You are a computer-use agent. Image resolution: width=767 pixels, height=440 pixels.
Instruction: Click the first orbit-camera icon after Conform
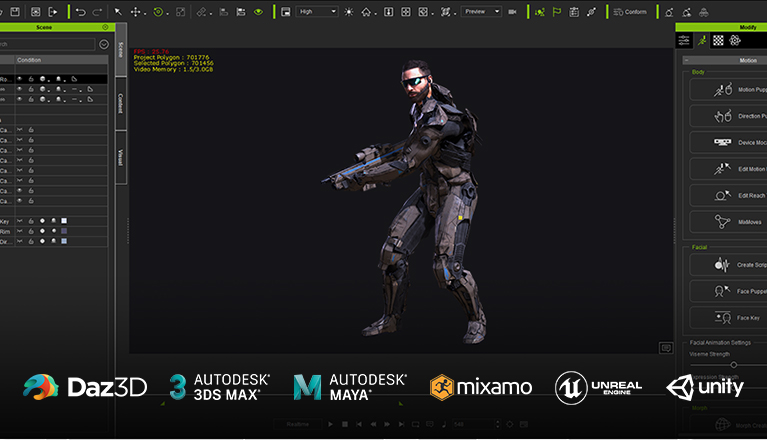(669, 12)
